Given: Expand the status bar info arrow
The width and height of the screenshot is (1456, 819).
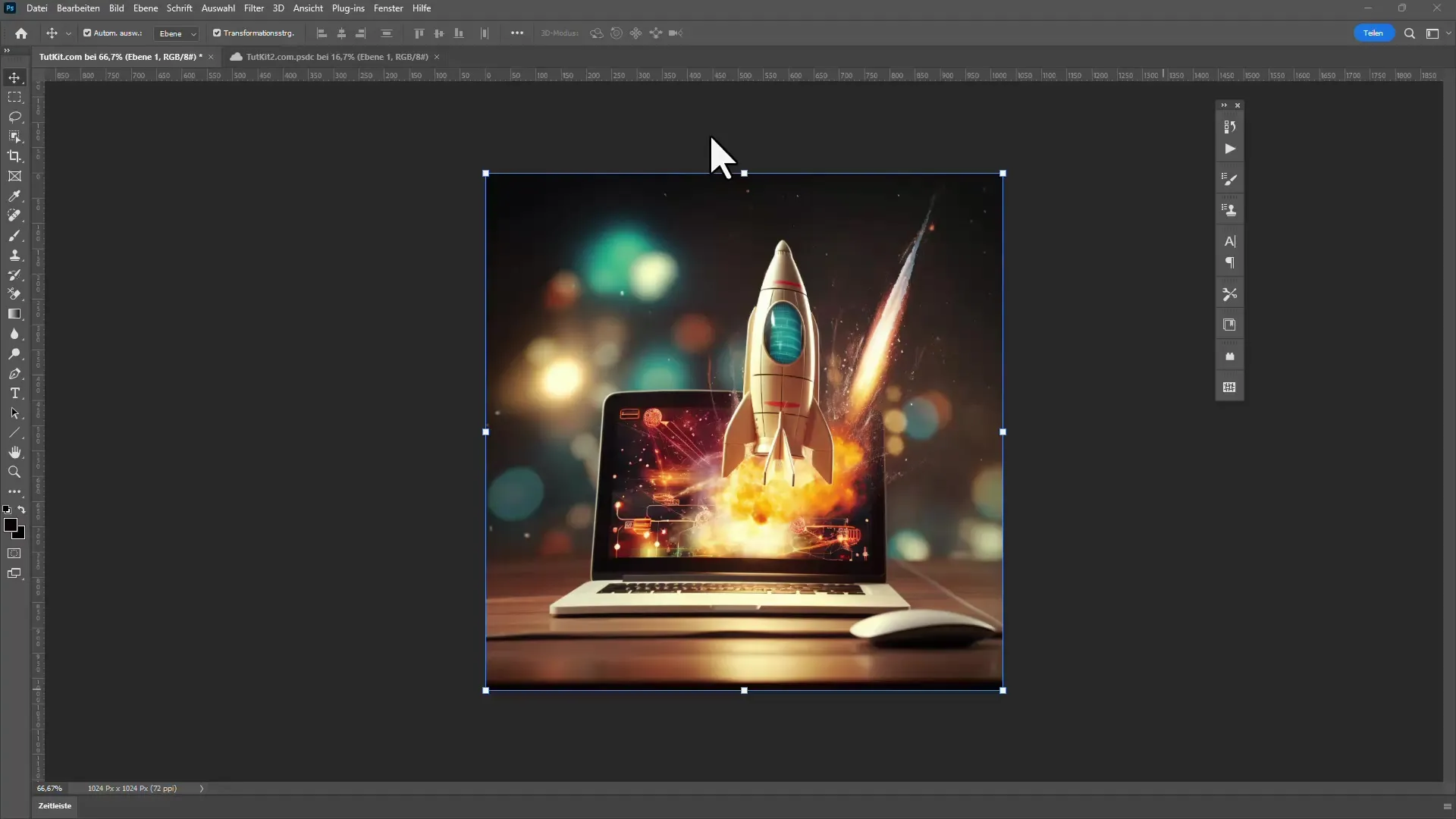Looking at the screenshot, I should click(x=202, y=789).
